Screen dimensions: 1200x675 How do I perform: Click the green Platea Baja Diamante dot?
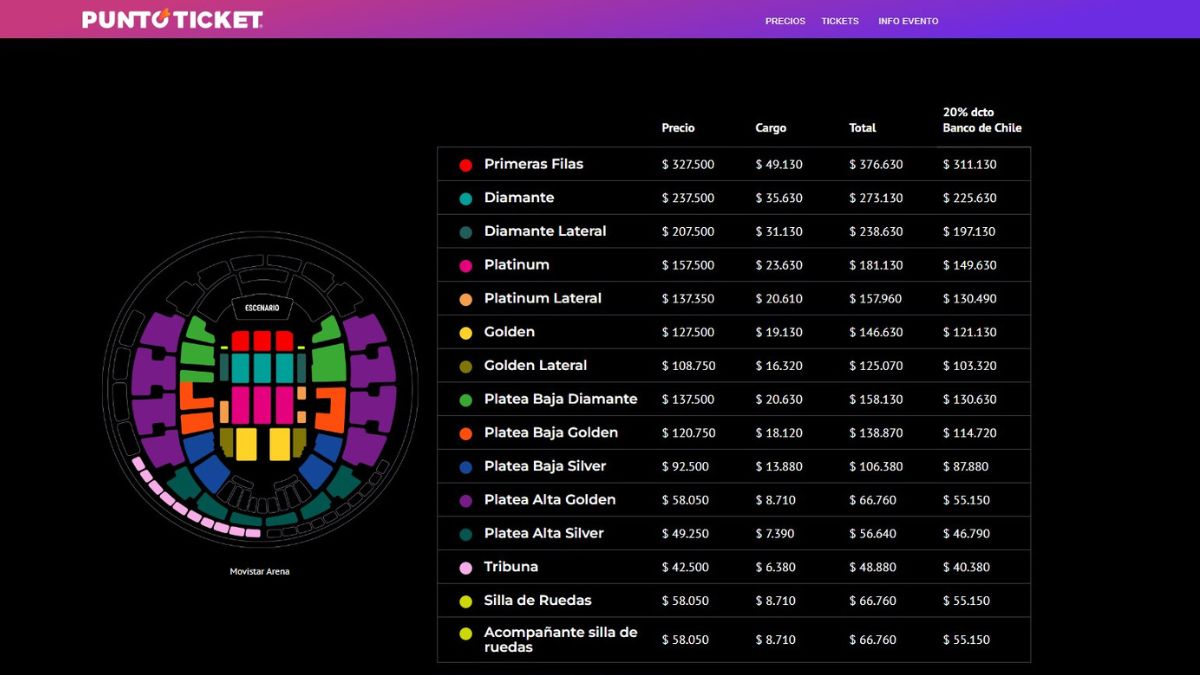(x=466, y=400)
